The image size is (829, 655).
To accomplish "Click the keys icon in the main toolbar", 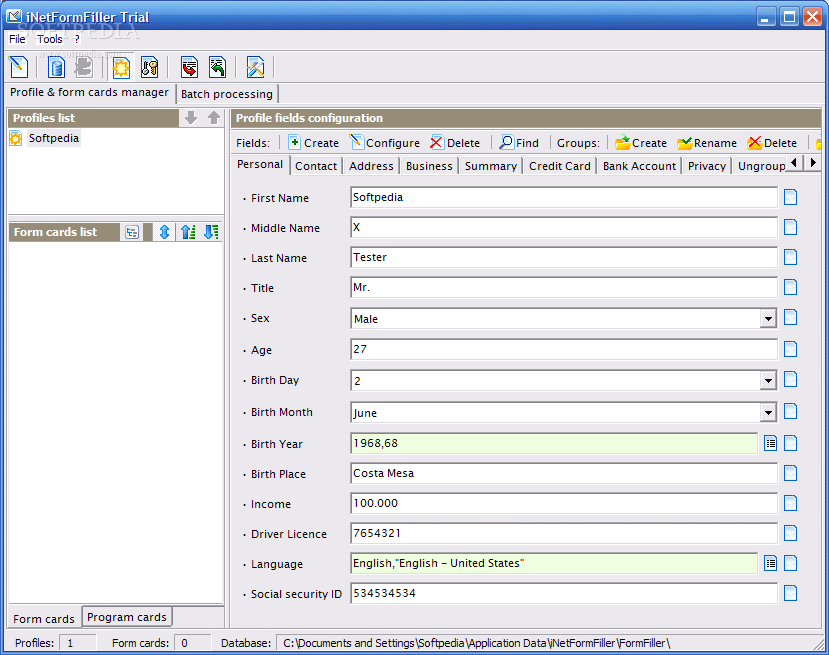I will [149, 67].
